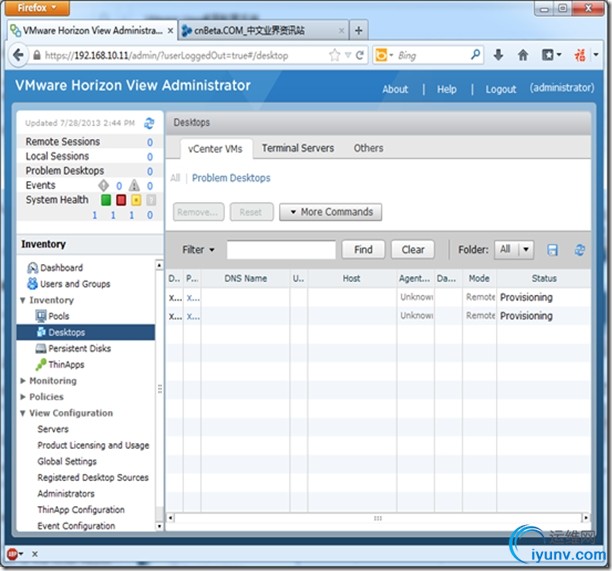Screen dimensions: 612x571
Task: Refresh the desktops table
Action: pyautogui.click(x=580, y=250)
